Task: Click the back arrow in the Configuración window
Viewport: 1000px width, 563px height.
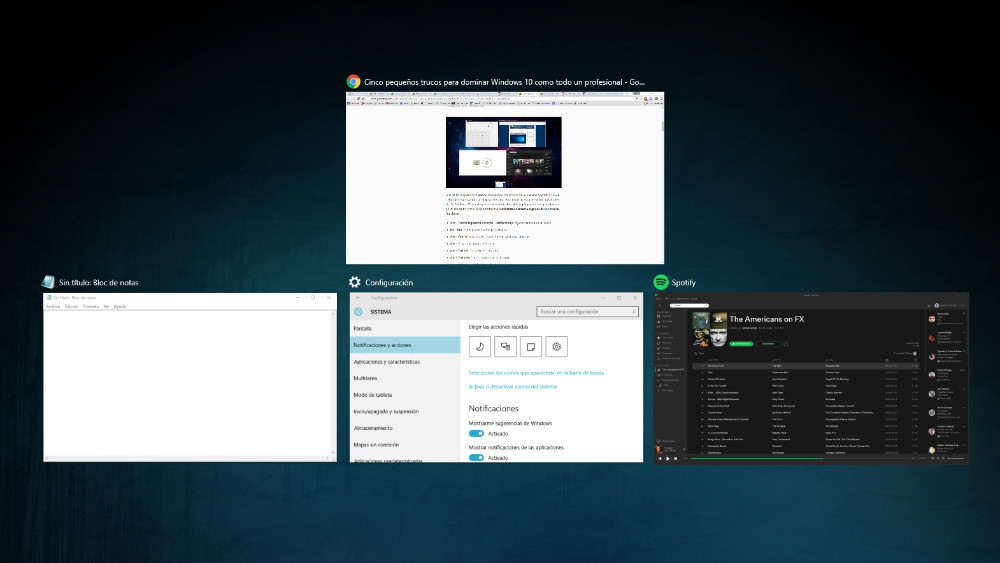Action: point(358,298)
